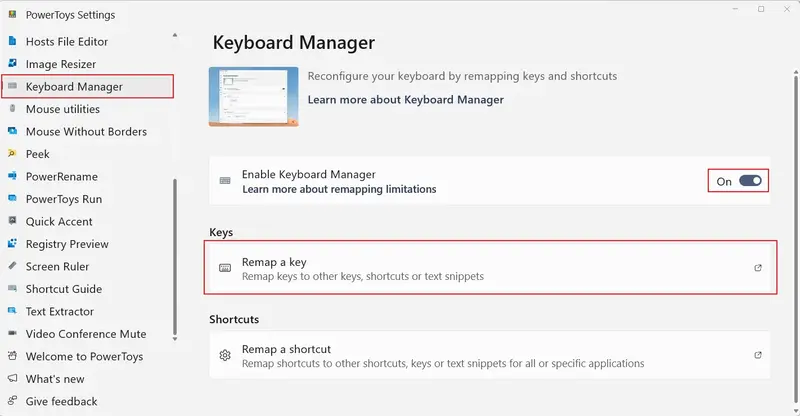Screen dimensions: 800x416
Task: Click the gear icon beside Remap a shortcut
Action: [225, 355]
